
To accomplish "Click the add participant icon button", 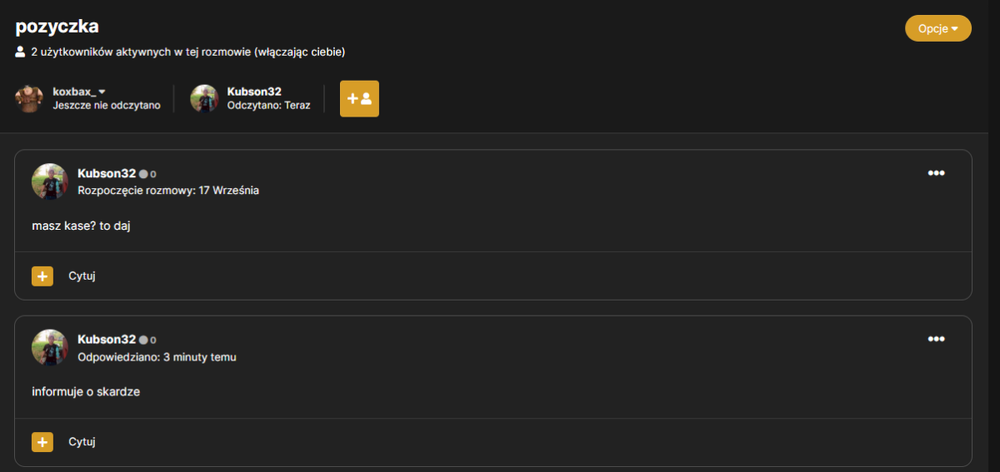I will click(x=359, y=99).
